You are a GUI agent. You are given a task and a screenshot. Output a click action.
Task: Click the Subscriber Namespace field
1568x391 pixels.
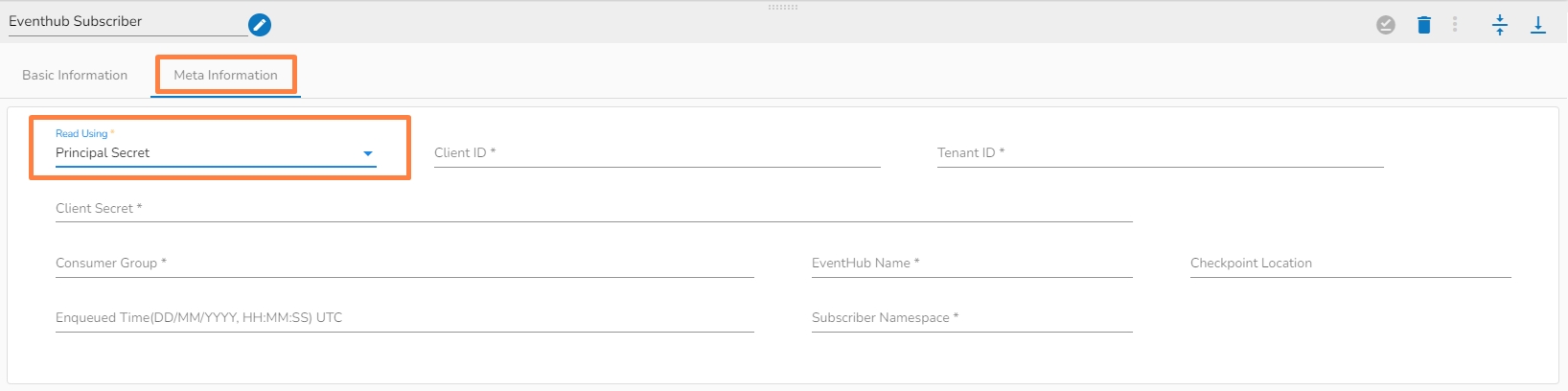tap(972, 318)
